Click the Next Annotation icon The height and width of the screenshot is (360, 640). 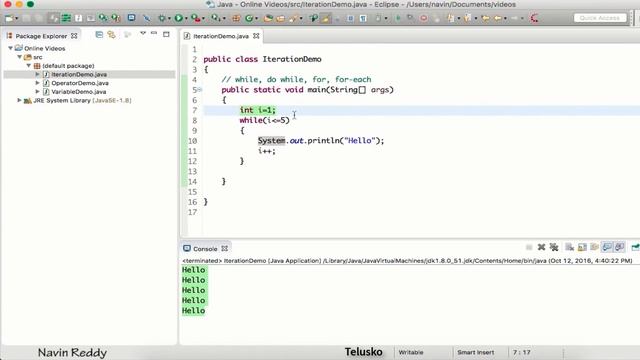click(x=451, y=18)
